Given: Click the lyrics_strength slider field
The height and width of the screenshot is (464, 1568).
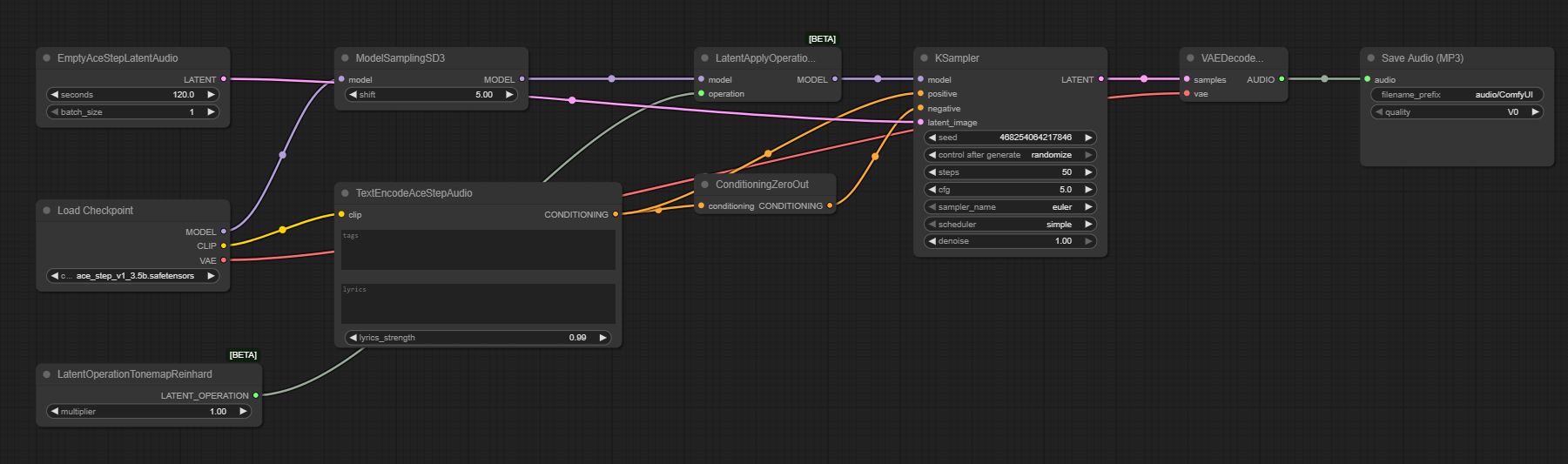Looking at the screenshot, I should 477,338.
